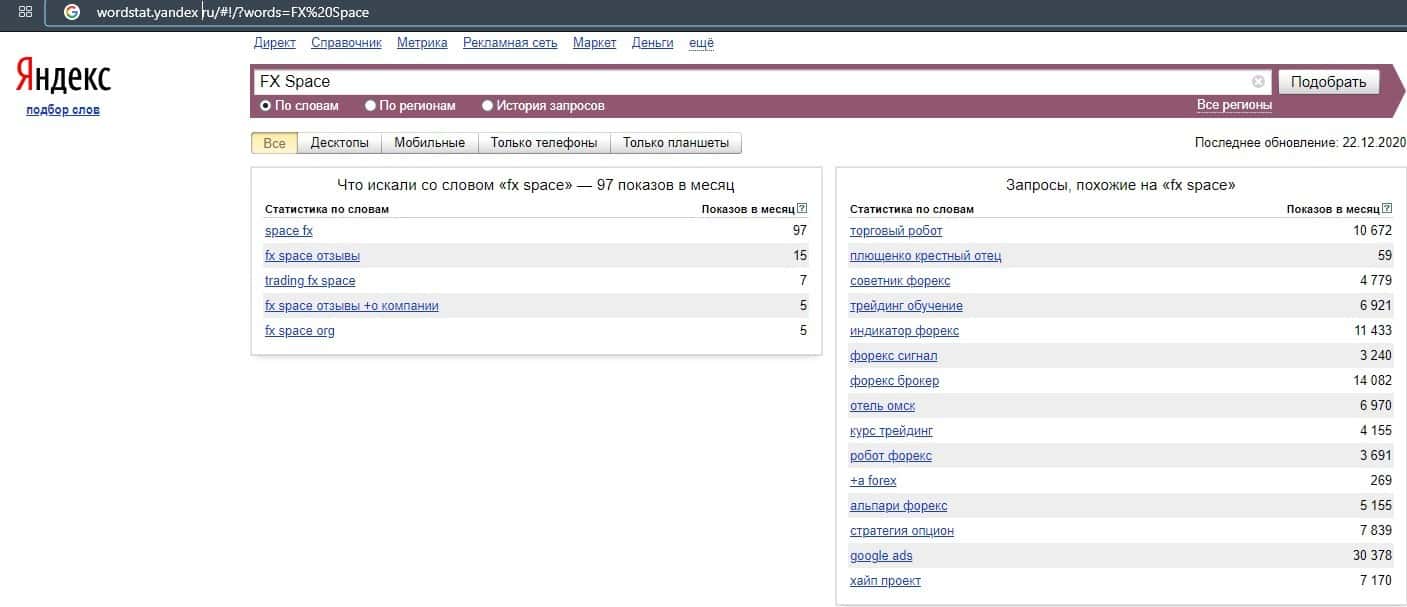Click into the 'FX Space' search input field
The width and height of the screenshot is (1407, 607).
pyautogui.click(x=750, y=82)
